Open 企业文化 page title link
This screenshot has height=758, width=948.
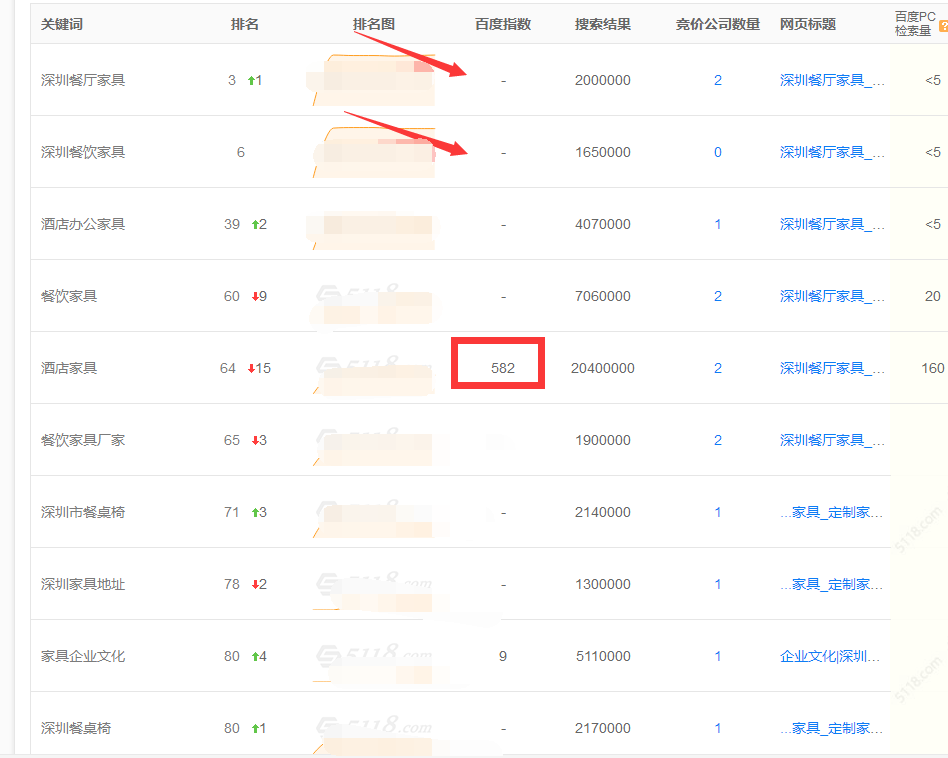click(832, 656)
